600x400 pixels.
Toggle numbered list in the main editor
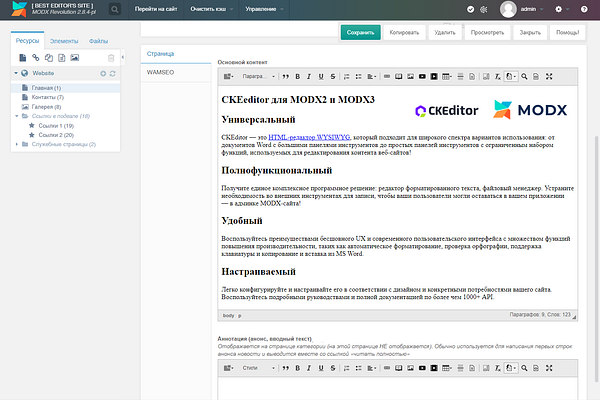tap(347, 77)
